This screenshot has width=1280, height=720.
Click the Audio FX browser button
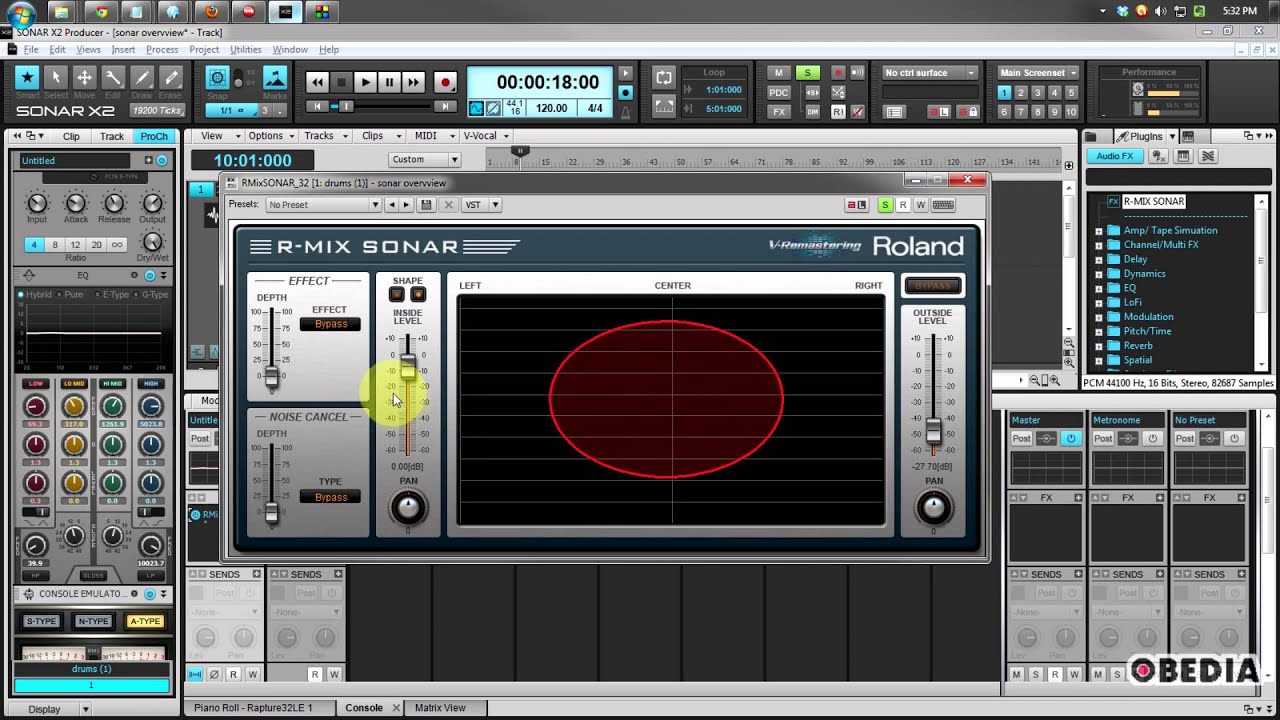1115,156
